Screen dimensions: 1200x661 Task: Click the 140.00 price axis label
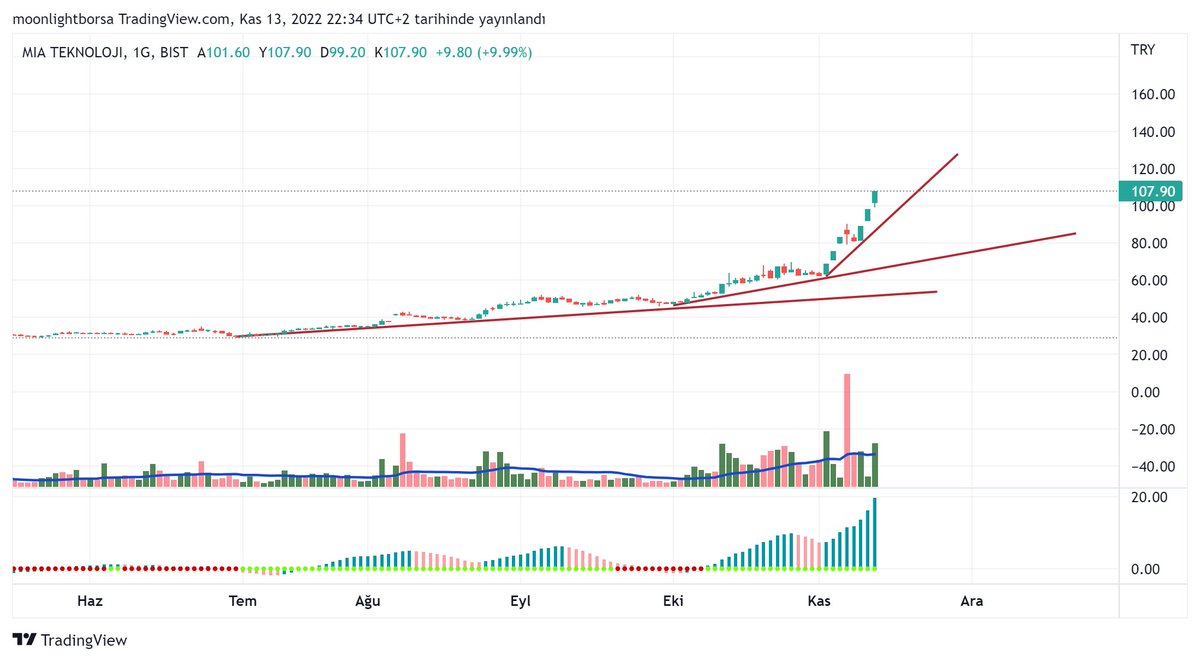1152,132
